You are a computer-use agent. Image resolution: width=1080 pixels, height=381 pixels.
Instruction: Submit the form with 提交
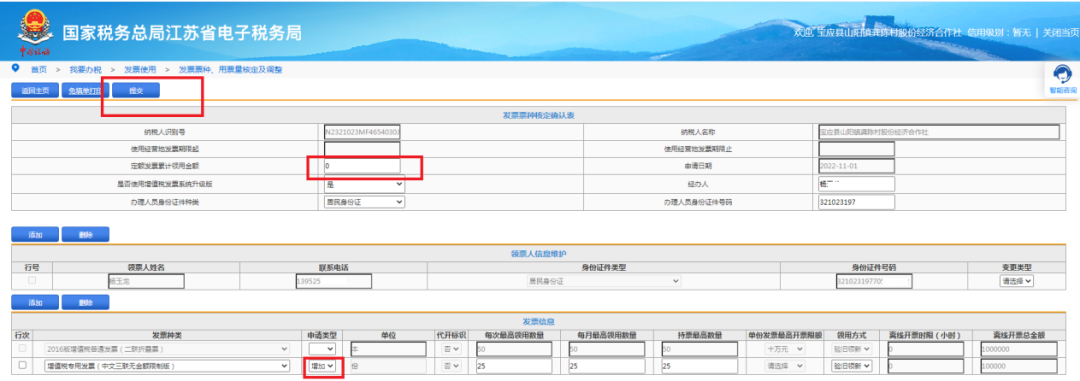(136, 90)
